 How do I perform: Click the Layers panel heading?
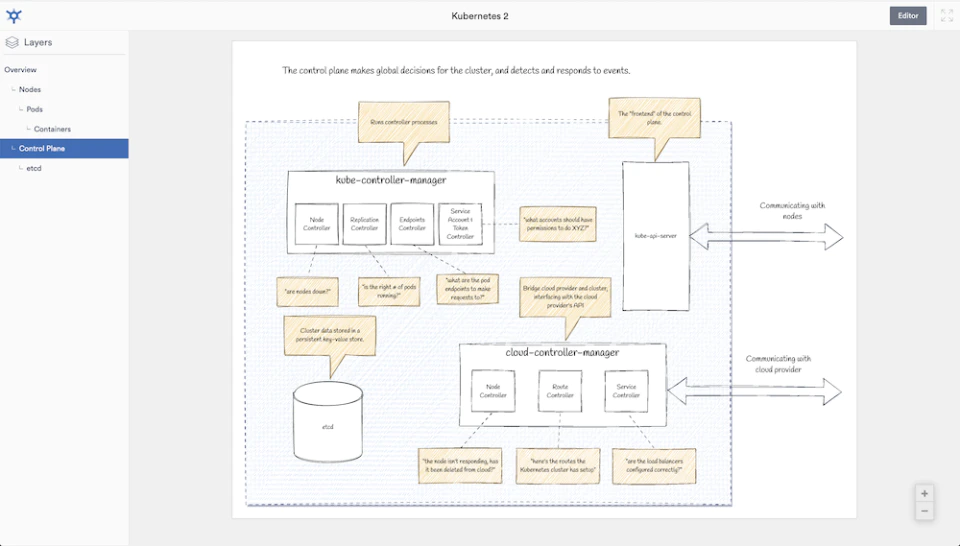(x=38, y=42)
